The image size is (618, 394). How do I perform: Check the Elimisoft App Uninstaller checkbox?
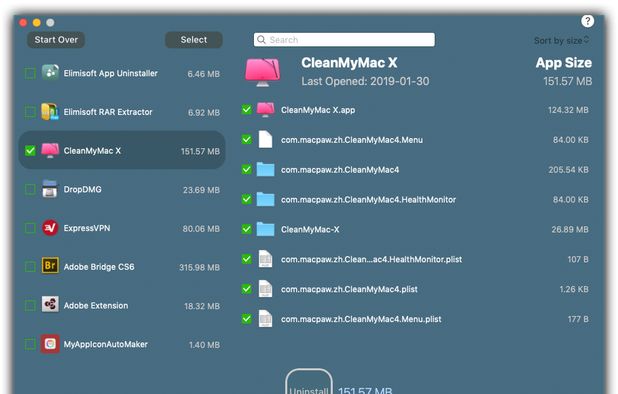30,73
